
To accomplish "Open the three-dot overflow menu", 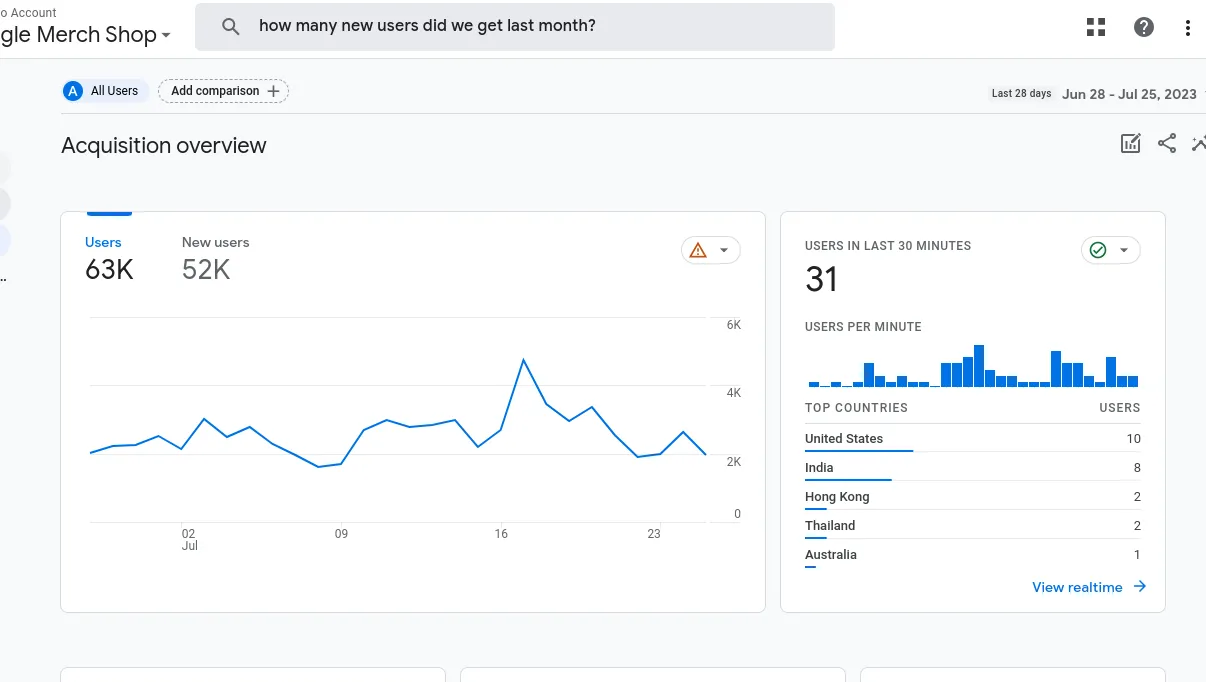I will (1188, 27).
